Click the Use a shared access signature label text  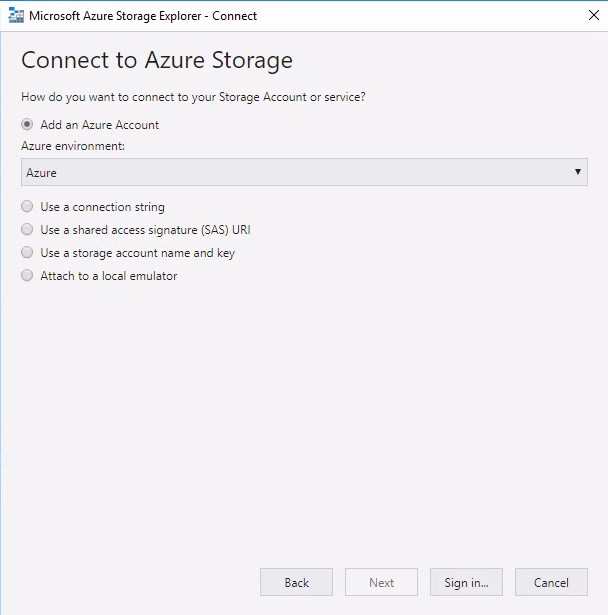146,230
